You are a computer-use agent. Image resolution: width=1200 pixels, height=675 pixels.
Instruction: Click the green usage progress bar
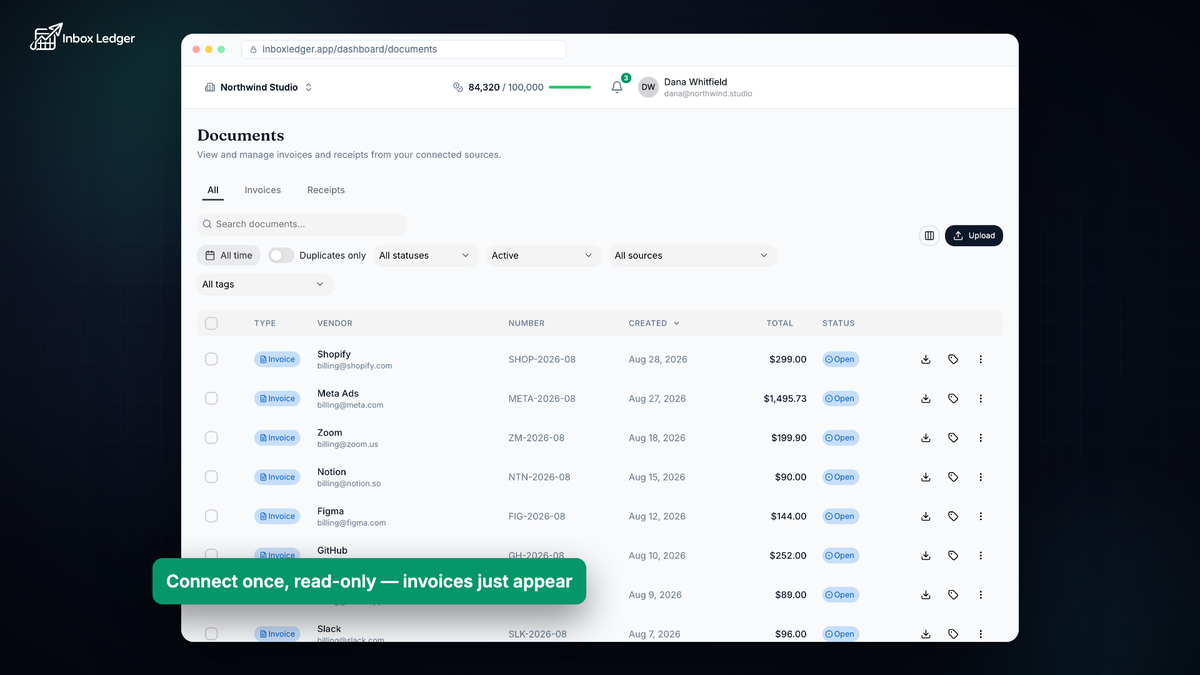pyautogui.click(x=570, y=87)
